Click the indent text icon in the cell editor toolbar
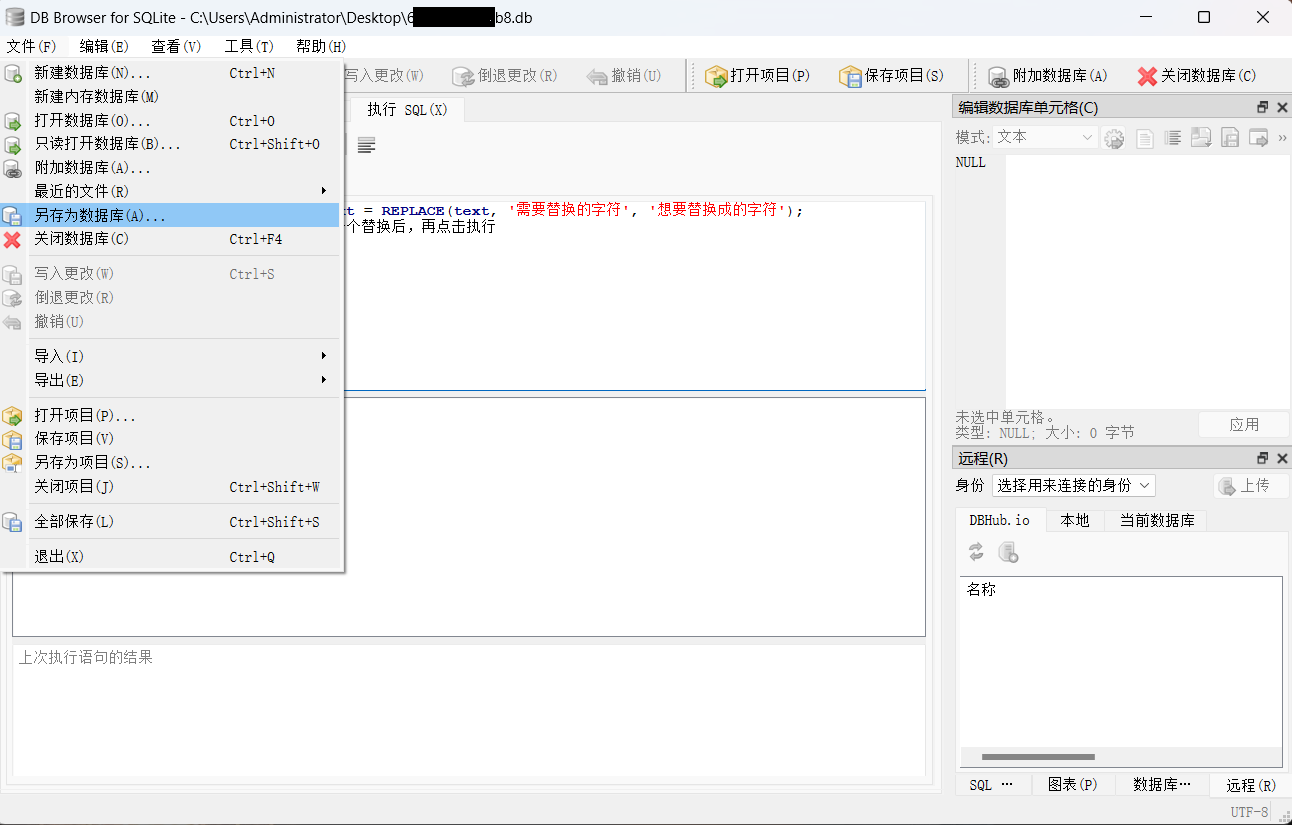Screen dimensions: 1292x825 tap(1172, 138)
